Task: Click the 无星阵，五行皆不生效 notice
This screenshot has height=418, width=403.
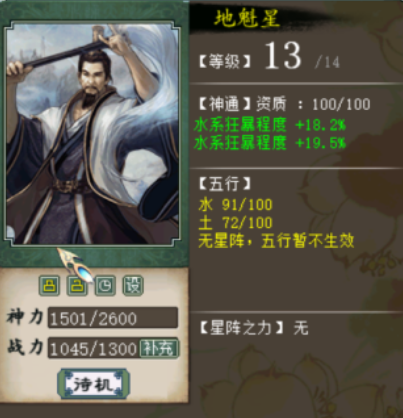Action: [x=276, y=241]
